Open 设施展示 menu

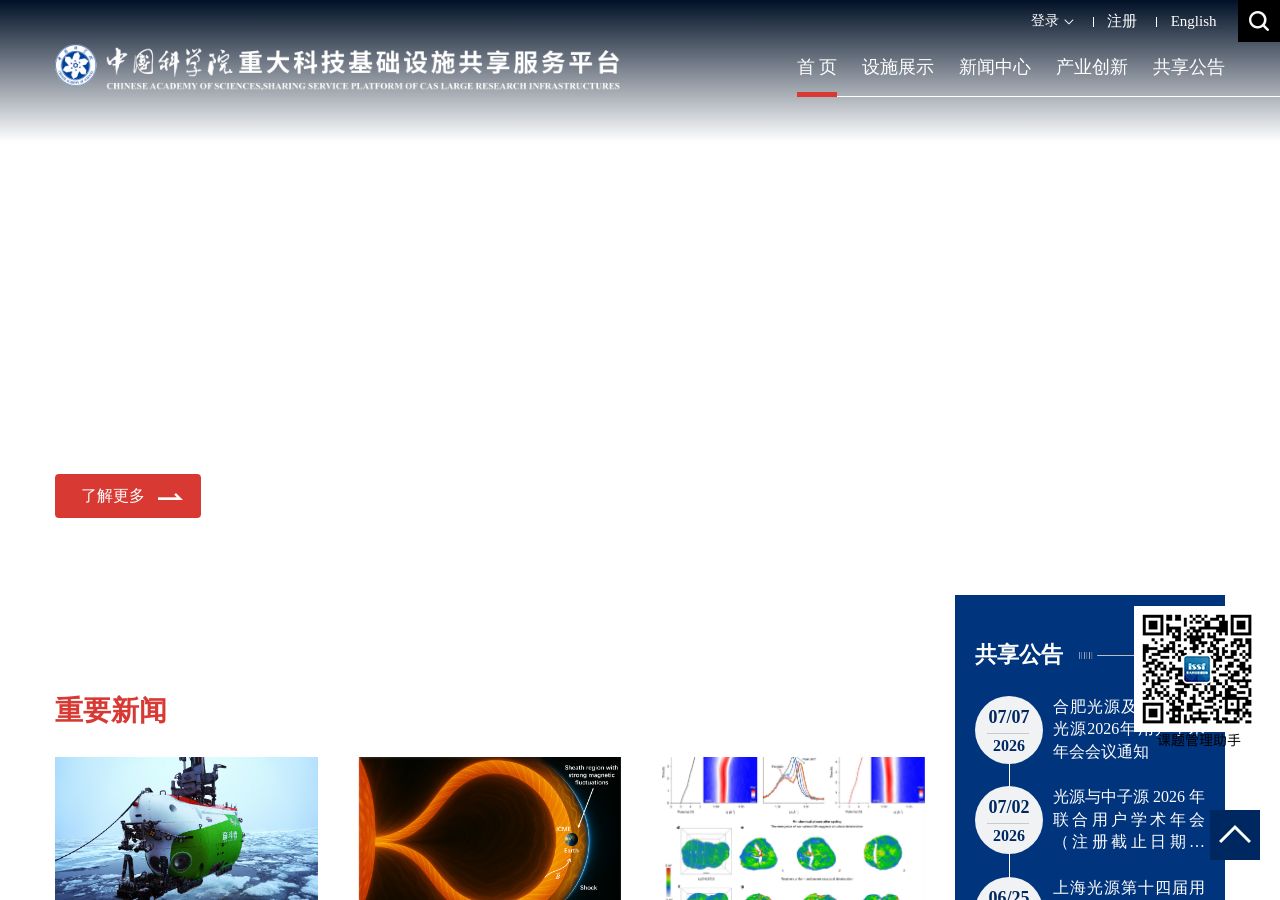(x=898, y=68)
